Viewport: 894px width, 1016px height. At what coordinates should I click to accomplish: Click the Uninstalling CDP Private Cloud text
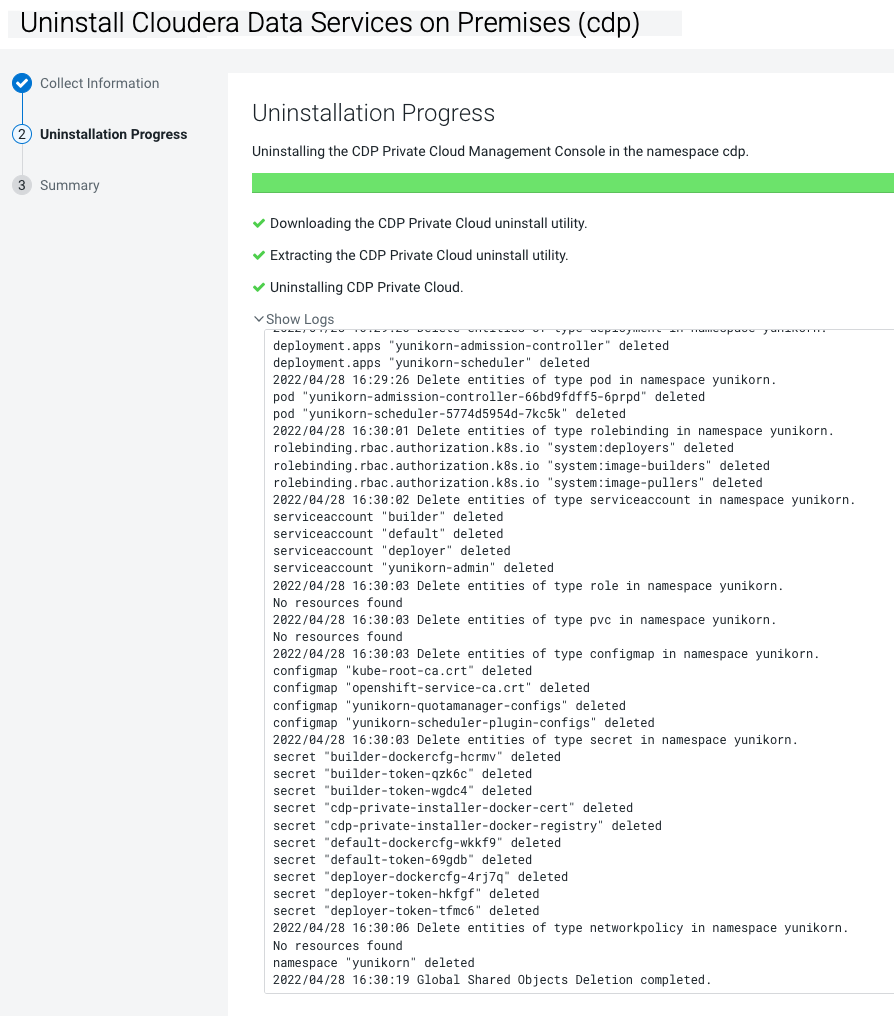366,287
